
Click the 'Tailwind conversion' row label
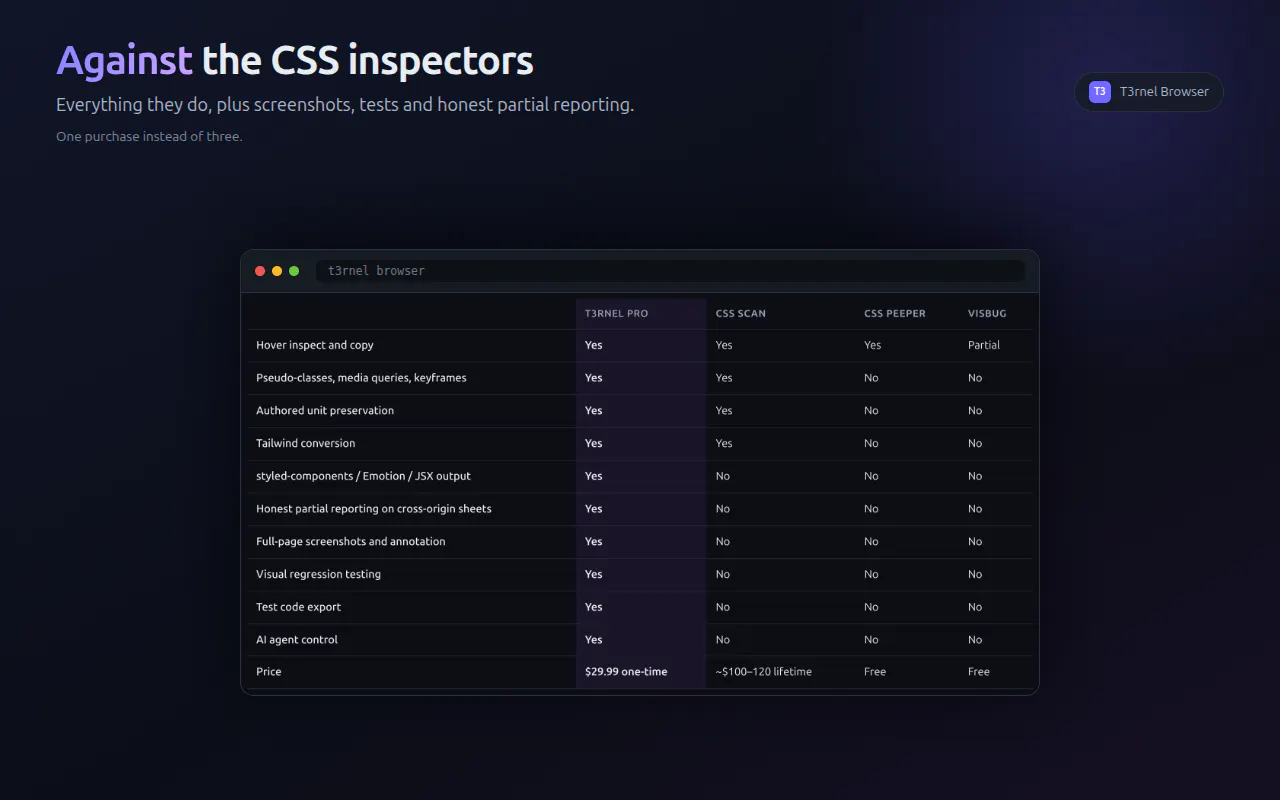[306, 444]
